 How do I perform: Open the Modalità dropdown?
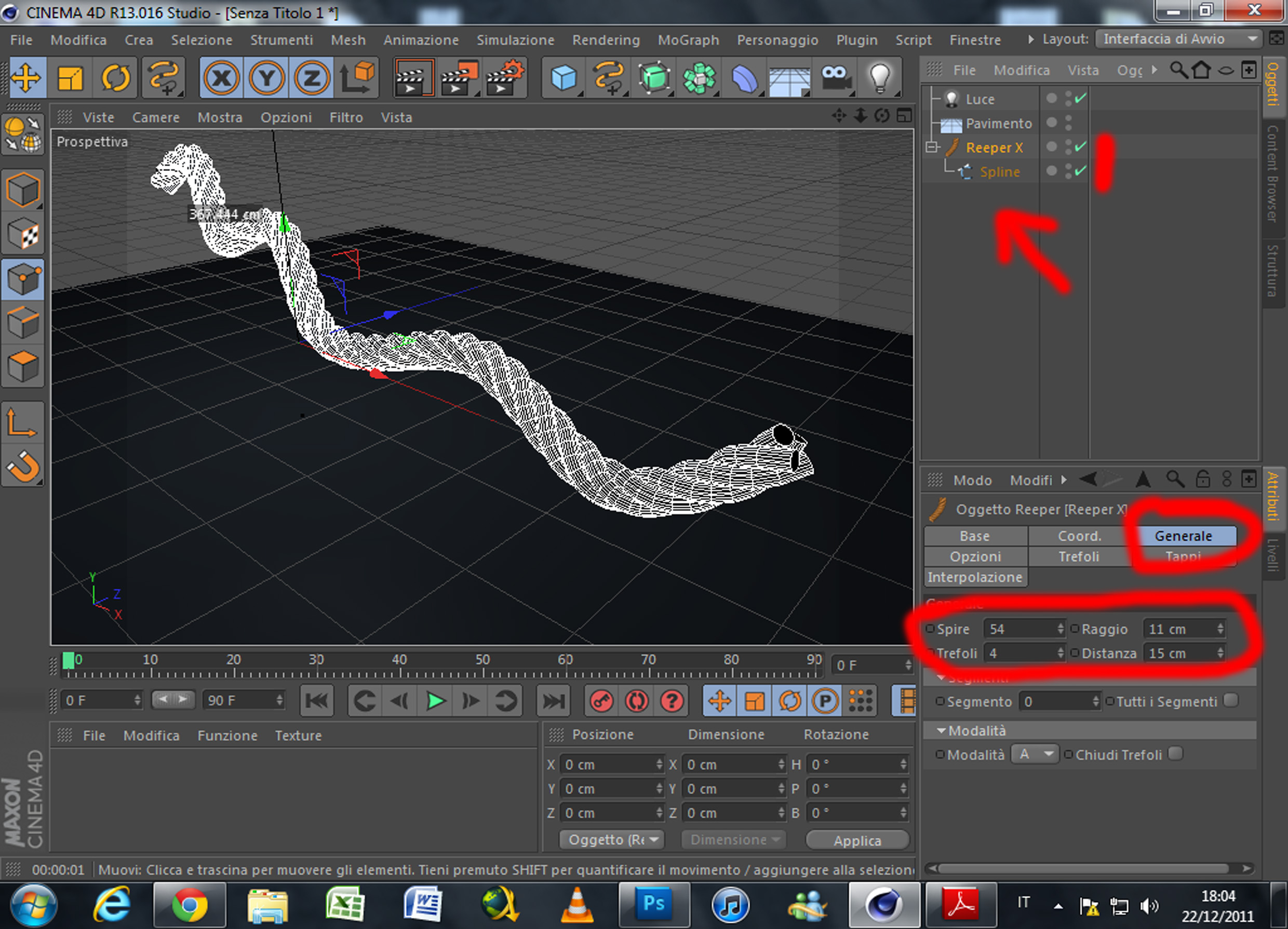[1035, 754]
